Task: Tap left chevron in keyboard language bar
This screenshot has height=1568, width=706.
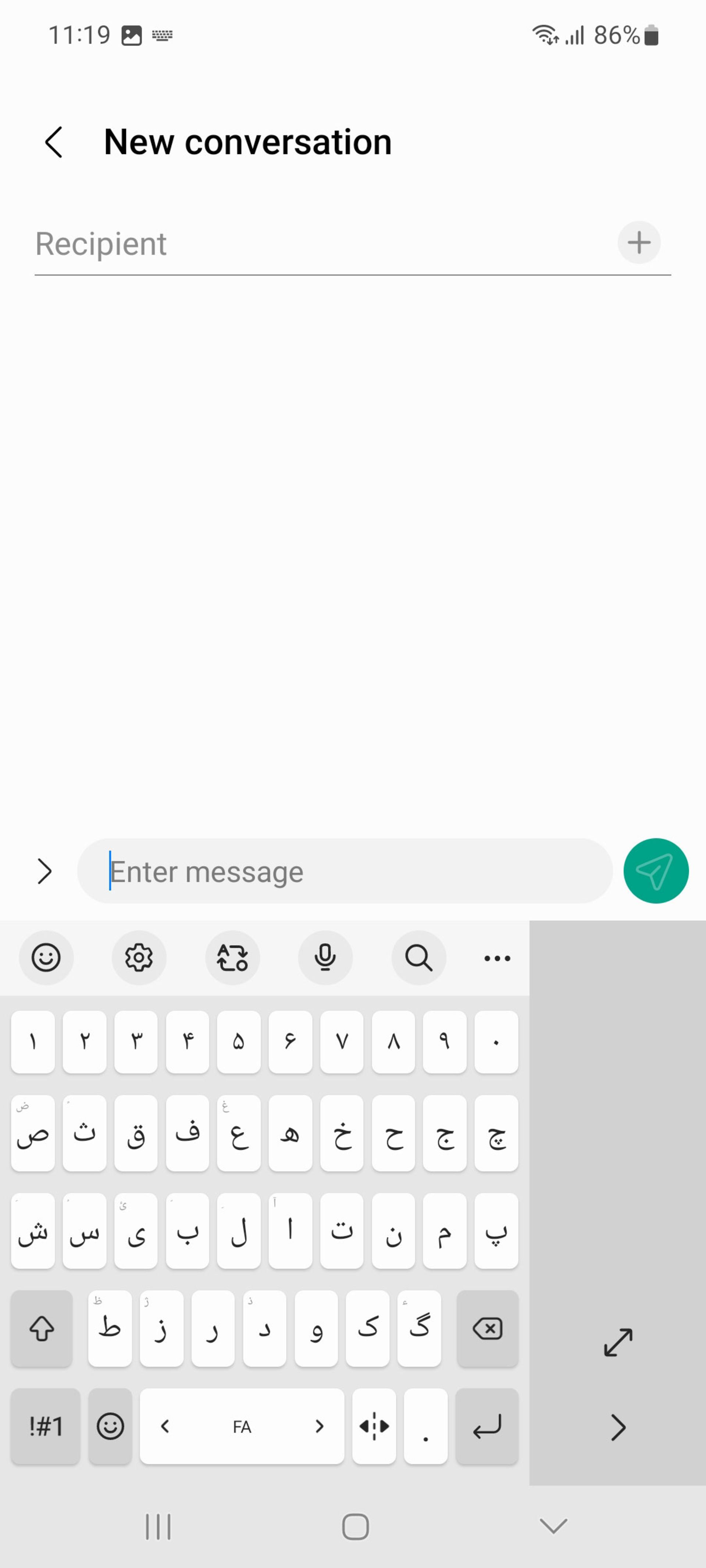Action: pyautogui.click(x=165, y=1425)
